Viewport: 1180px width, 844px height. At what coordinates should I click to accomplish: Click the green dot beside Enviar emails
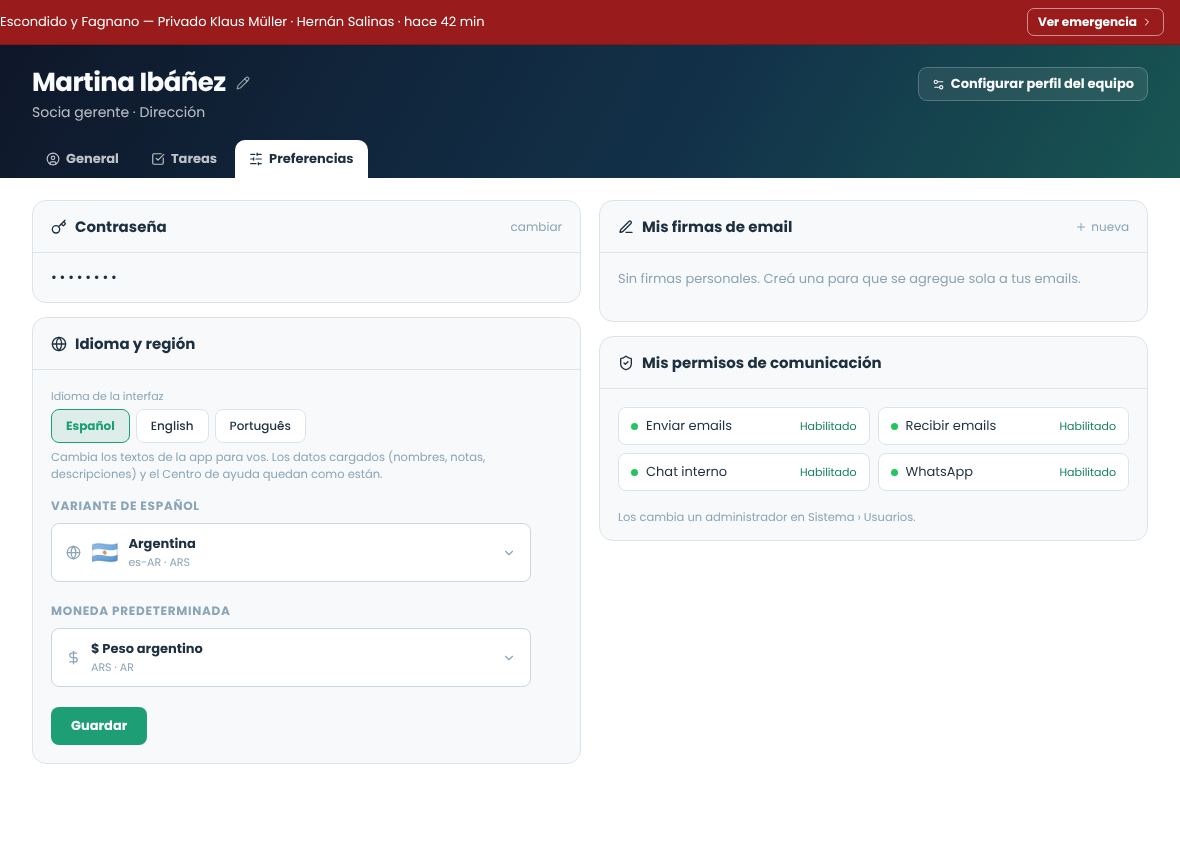[634, 427]
